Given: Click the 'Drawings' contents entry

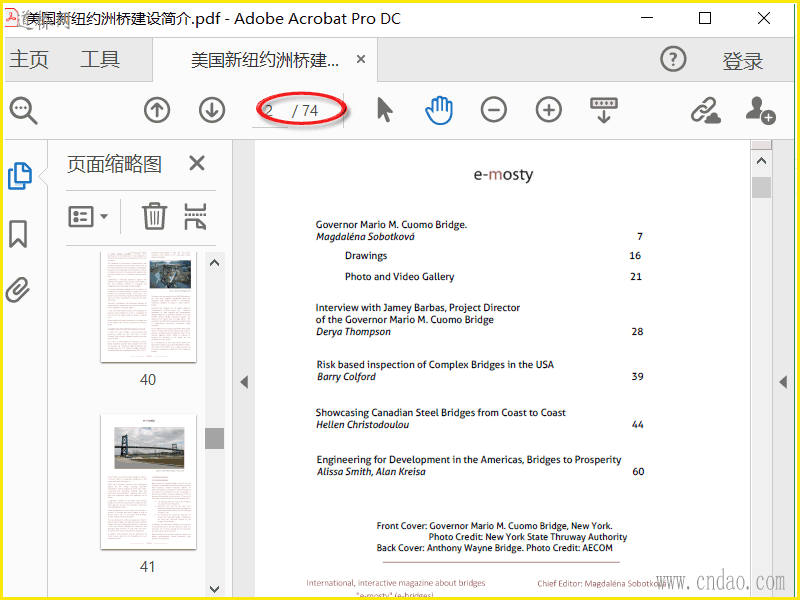Looking at the screenshot, I should coord(366,256).
